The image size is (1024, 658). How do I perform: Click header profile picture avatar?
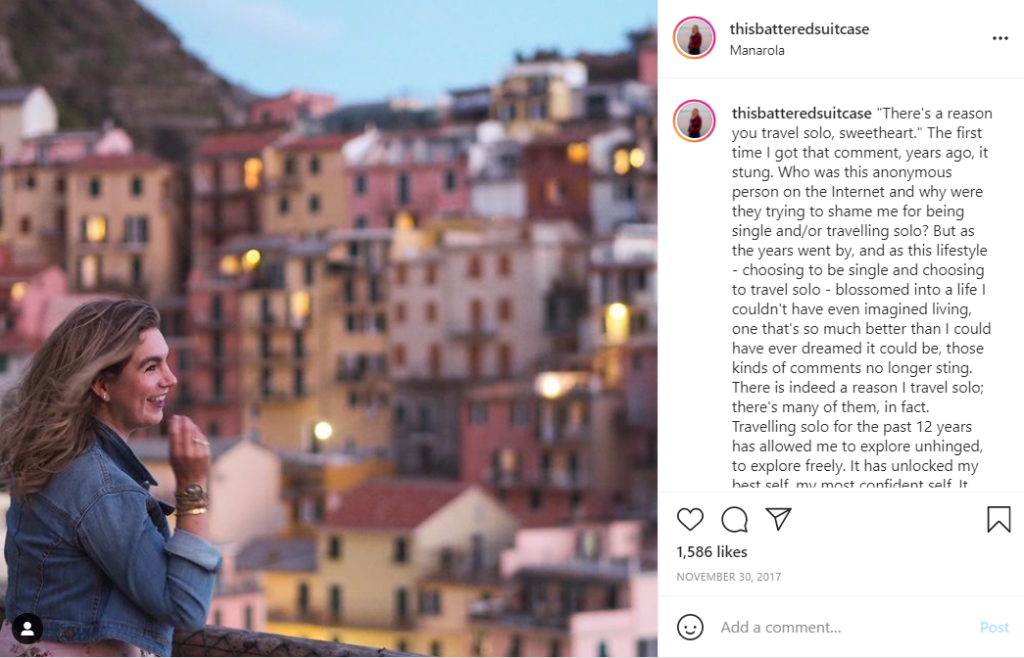point(694,39)
